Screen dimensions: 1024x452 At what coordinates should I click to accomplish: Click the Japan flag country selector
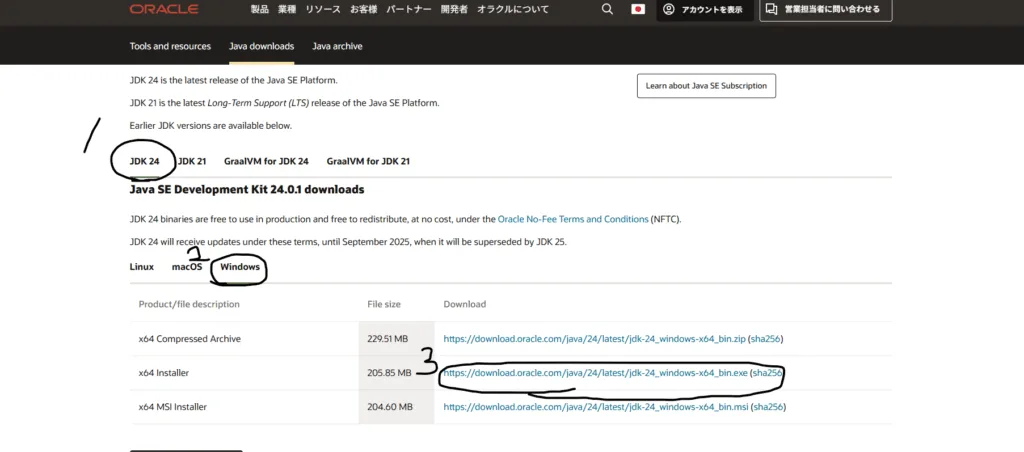(x=638, y=9)
